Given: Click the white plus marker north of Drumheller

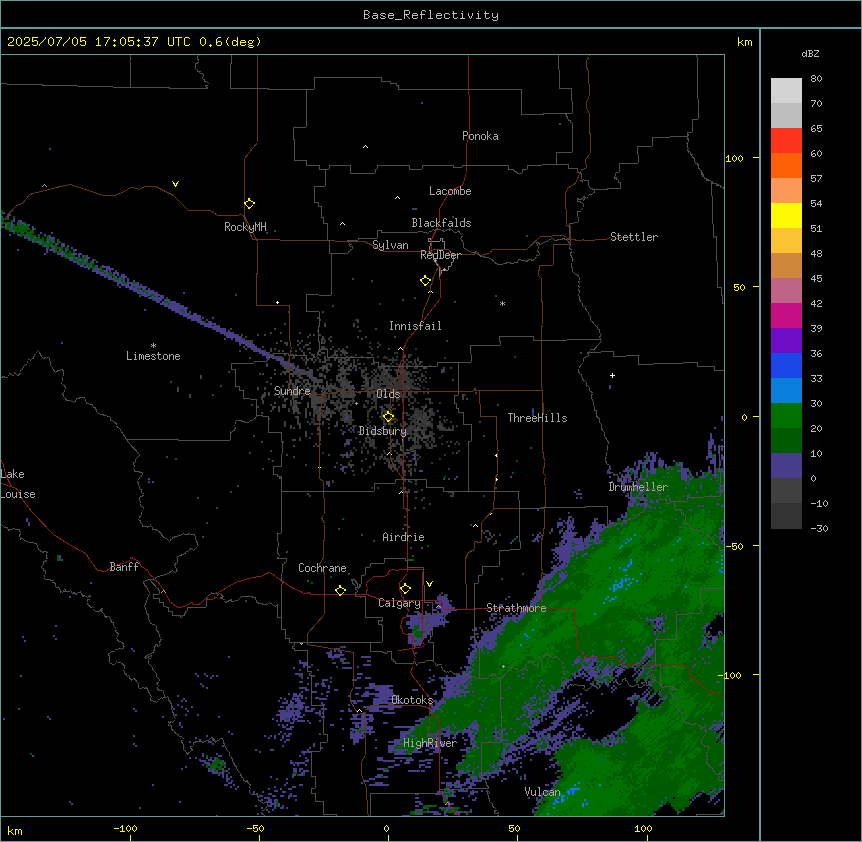Looking at the screenshot, I should pyautogui.click(x=612, y=375).
